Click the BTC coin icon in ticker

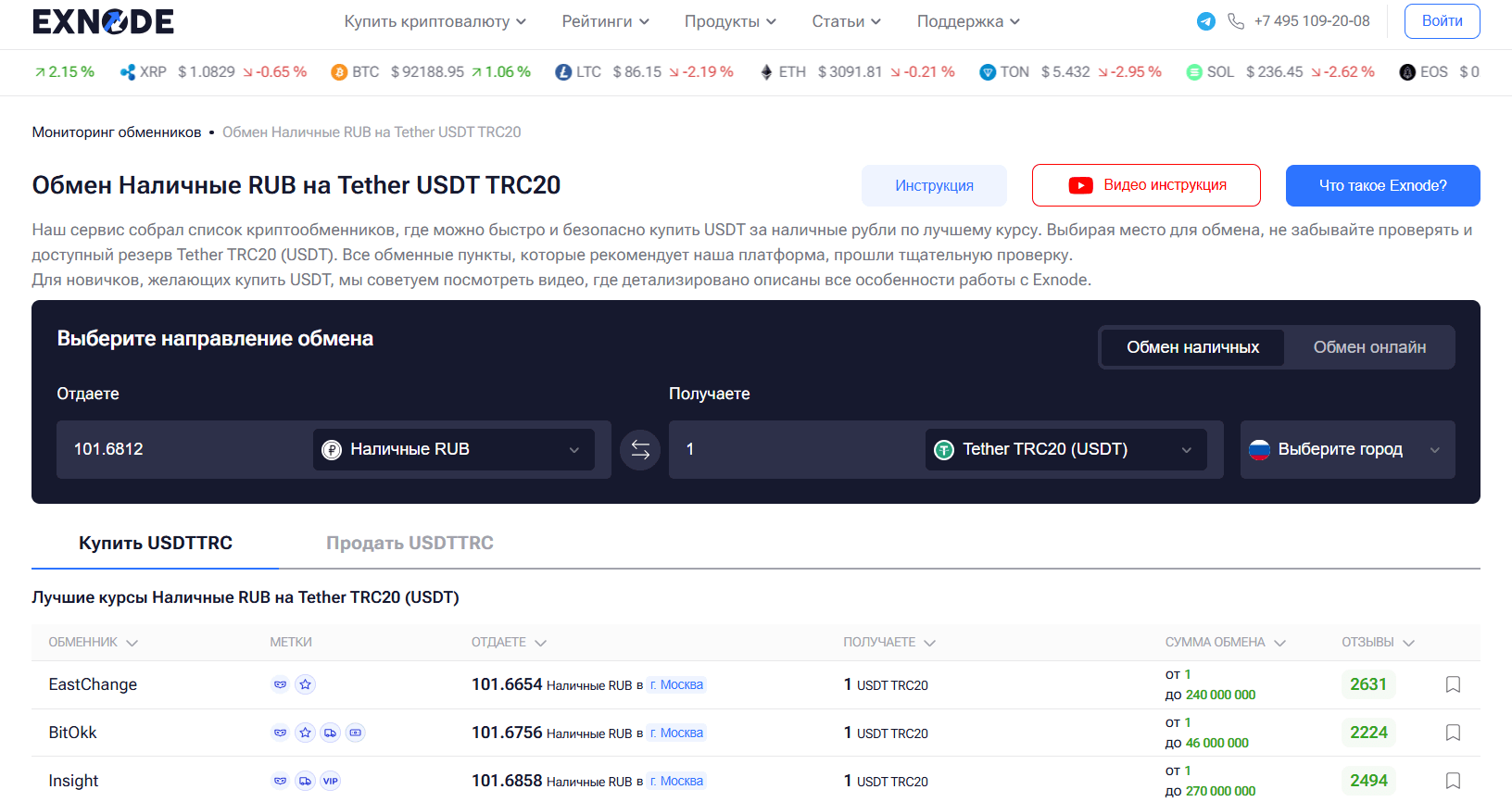(339, 72)
